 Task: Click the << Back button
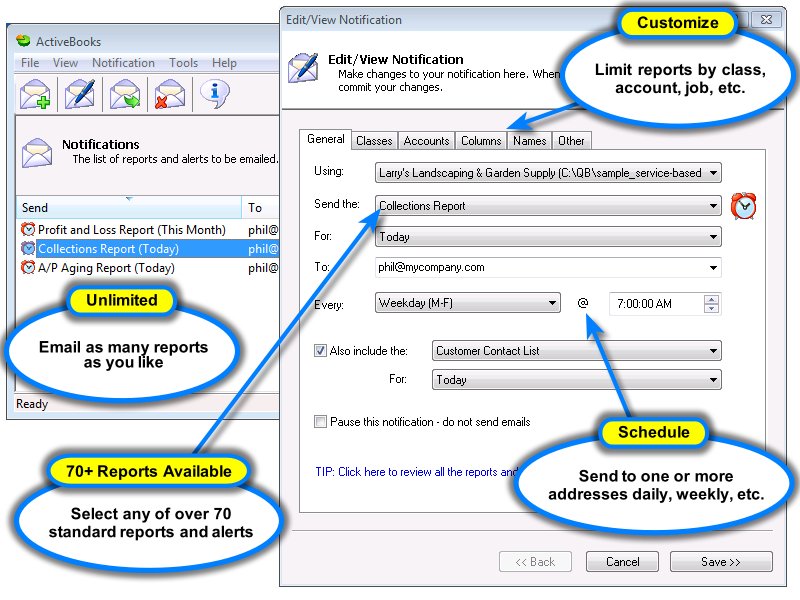pyautogui.click(x=535, y=562)
